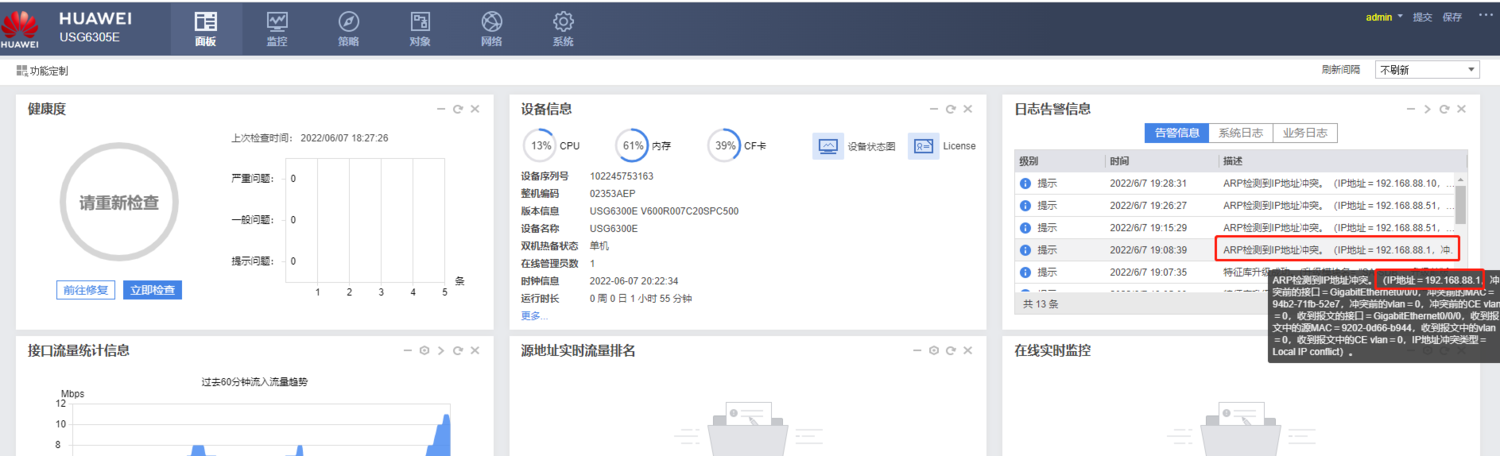The height and width of the screenshot is (456, 1500).
Task: Open the 面板 dashboard tab
Action: [x=205, y=29]
